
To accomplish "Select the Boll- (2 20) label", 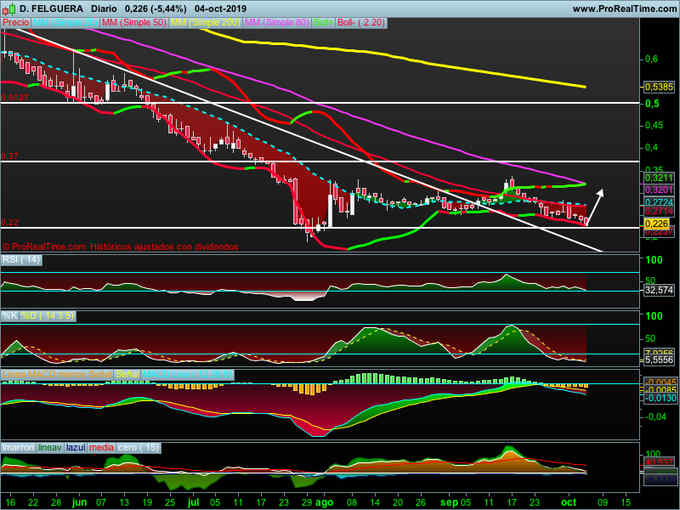I will tap(361, 22).
